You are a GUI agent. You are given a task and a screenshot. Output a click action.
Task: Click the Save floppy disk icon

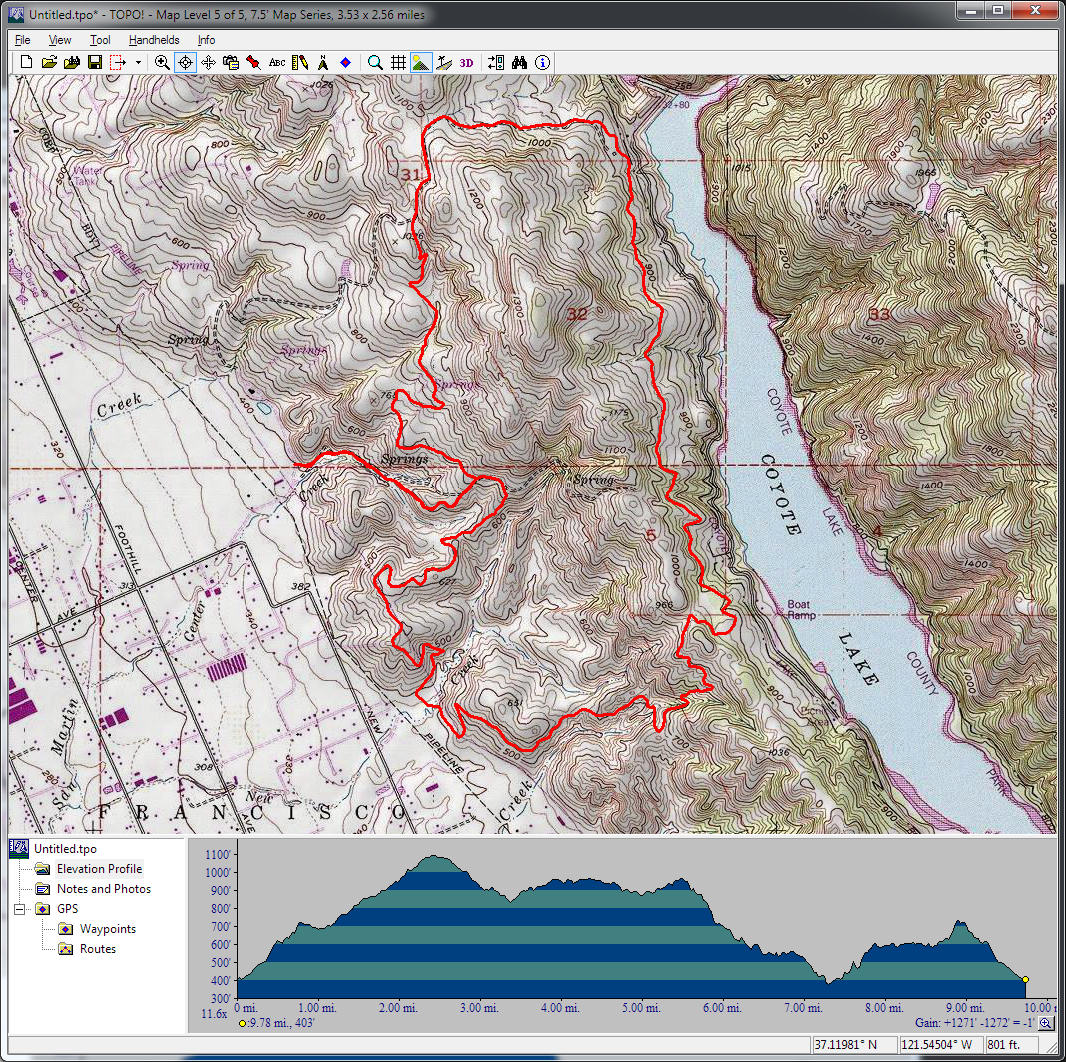95,62
